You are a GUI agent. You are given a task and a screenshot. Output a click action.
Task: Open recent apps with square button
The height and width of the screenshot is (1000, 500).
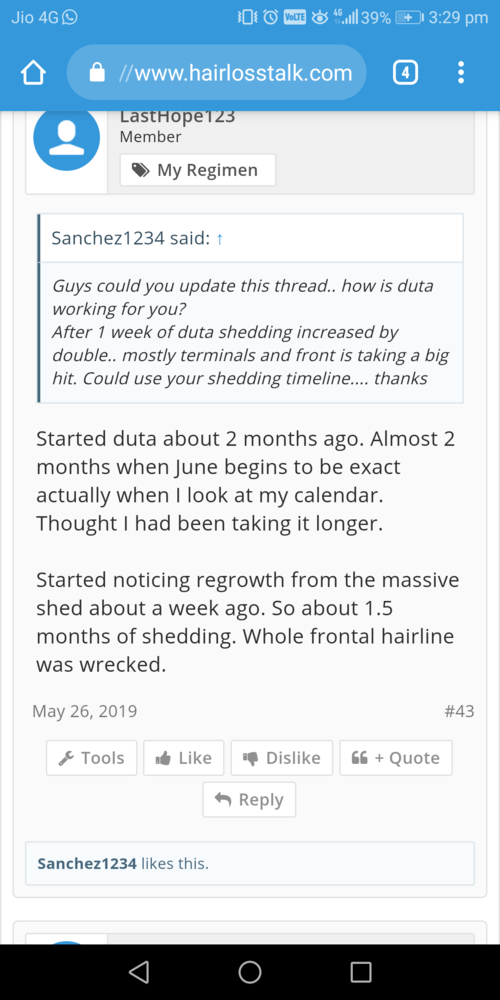(361, 971)
